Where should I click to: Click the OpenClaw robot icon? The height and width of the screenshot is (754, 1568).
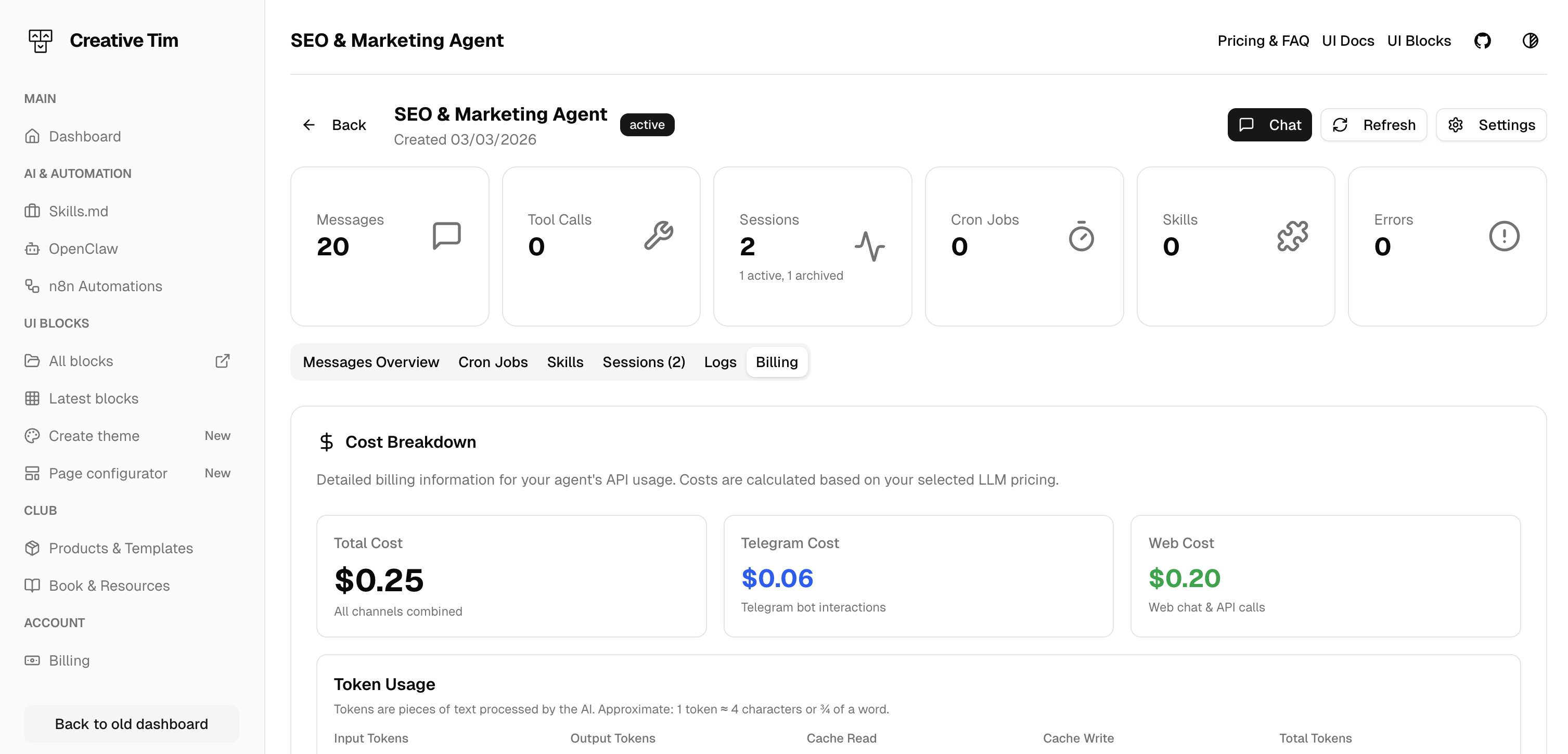32,249
